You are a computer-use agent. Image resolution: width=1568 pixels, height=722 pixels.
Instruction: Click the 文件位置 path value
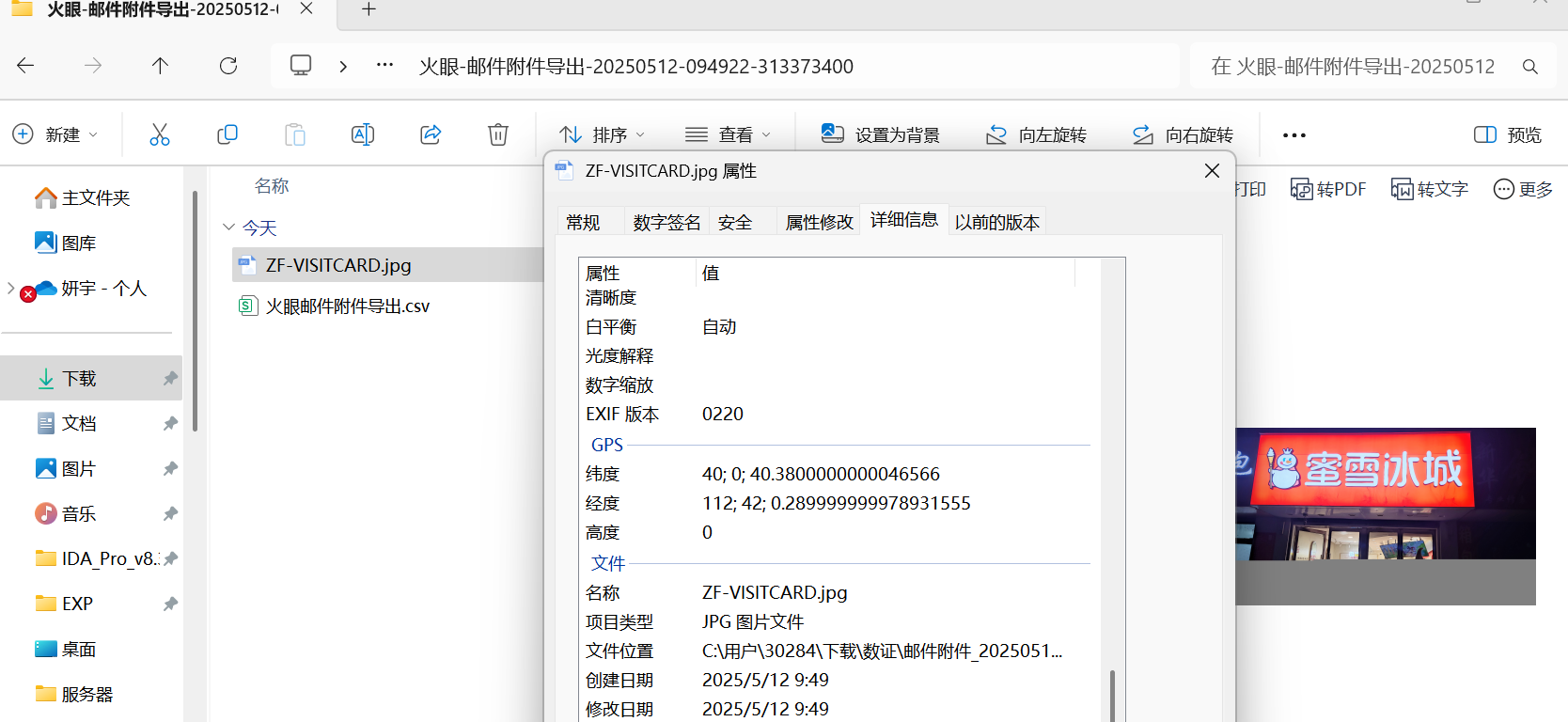coord(882,651)
